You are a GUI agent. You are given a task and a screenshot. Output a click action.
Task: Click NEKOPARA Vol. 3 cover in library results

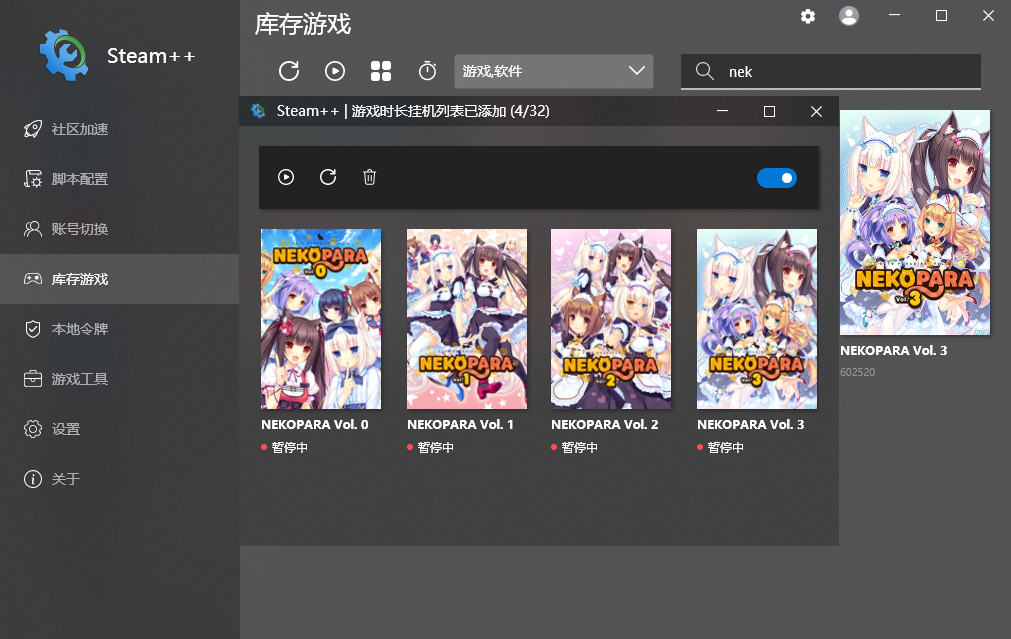coord(915,222)
